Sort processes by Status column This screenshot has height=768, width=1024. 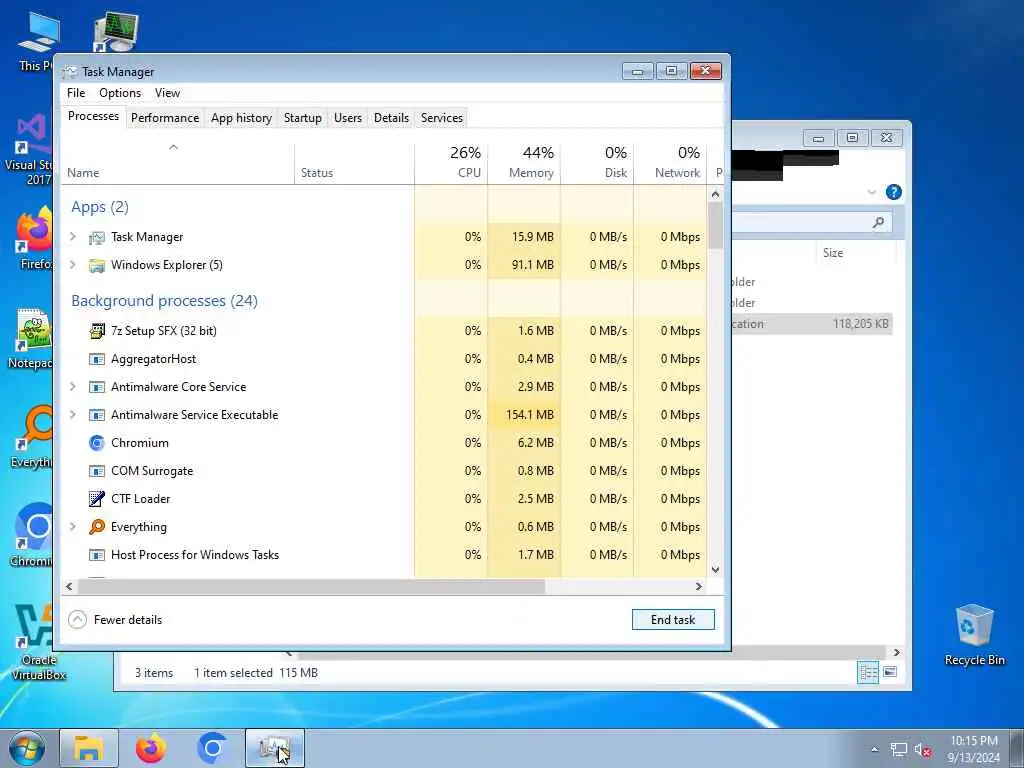[354, 163]
